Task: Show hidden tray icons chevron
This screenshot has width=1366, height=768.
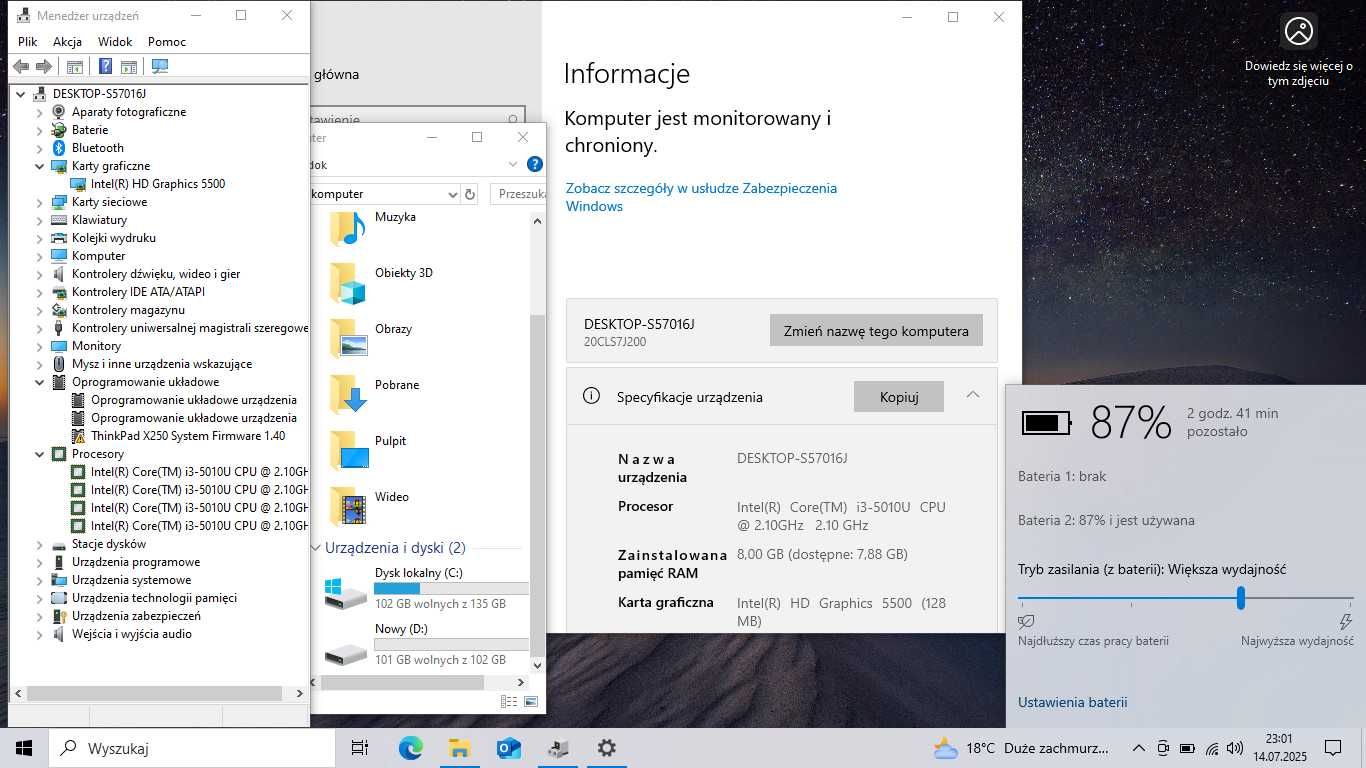Action: [1138, 748]
